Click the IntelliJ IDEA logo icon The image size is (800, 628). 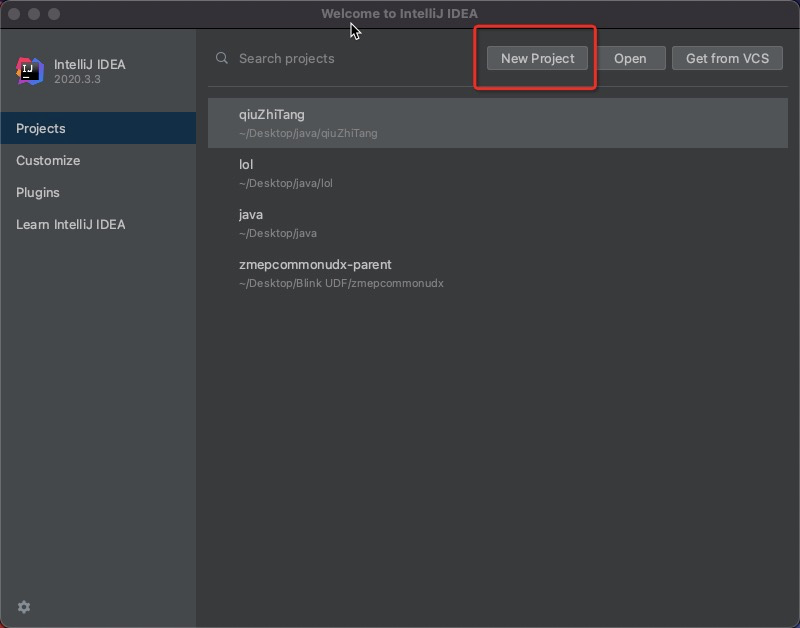30,71
